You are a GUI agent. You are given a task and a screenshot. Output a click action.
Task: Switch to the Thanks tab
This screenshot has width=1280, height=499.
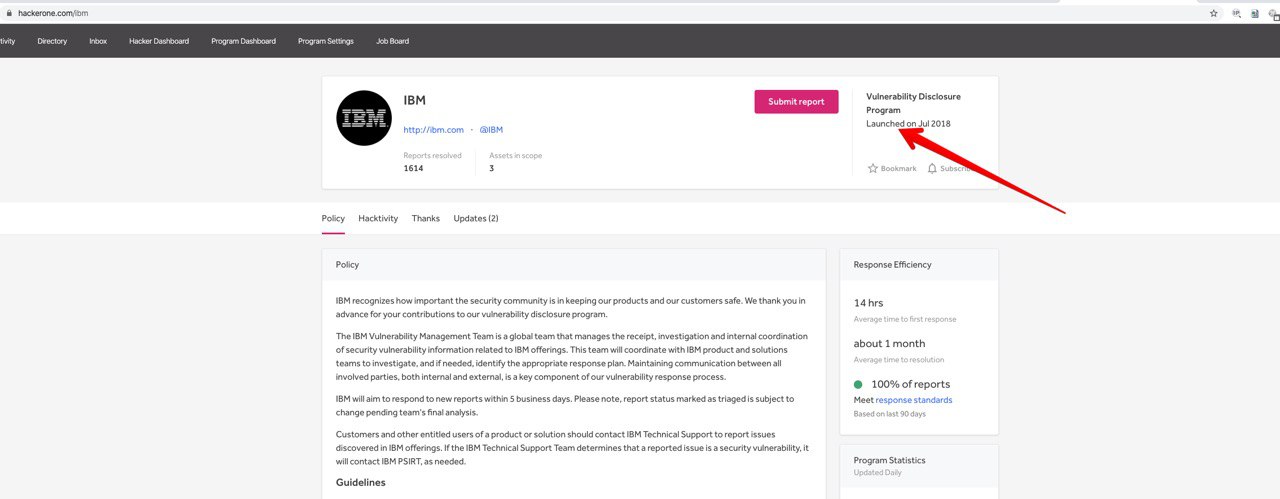(425, 218)
